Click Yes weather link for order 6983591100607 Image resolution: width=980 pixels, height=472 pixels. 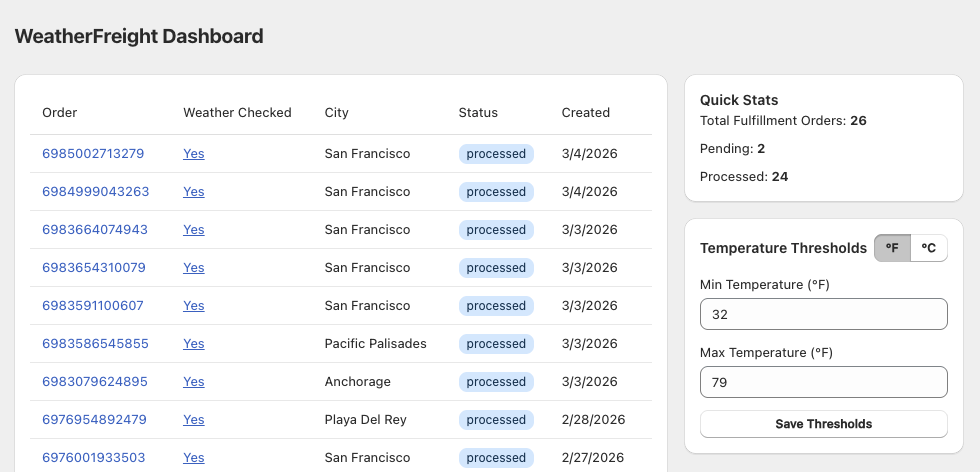pos(194,306)
